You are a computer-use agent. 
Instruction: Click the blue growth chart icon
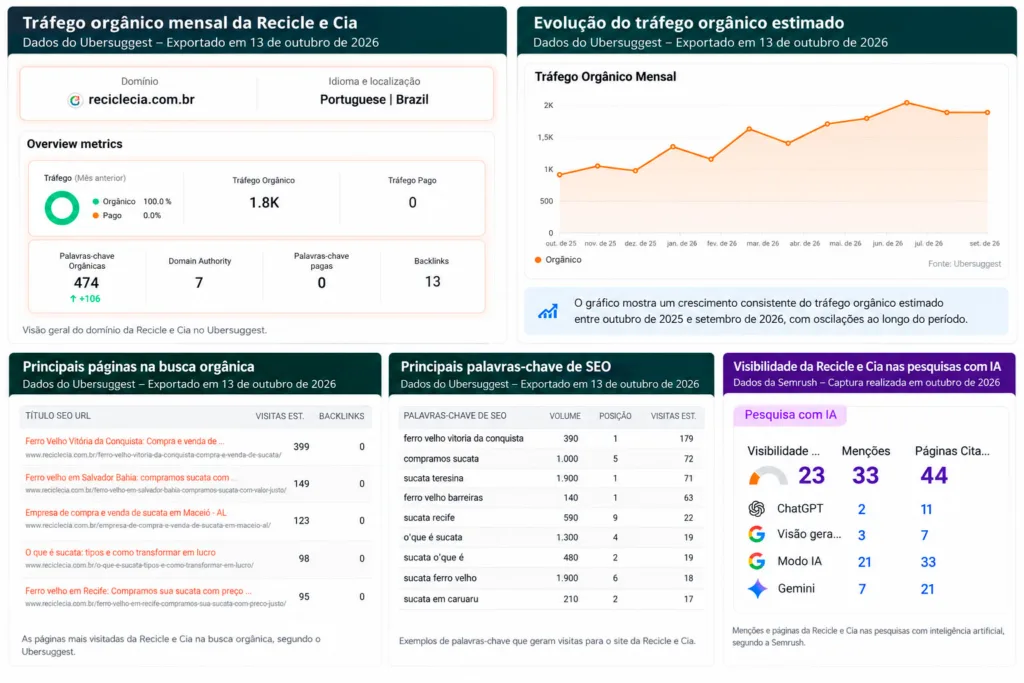point(547,311)
